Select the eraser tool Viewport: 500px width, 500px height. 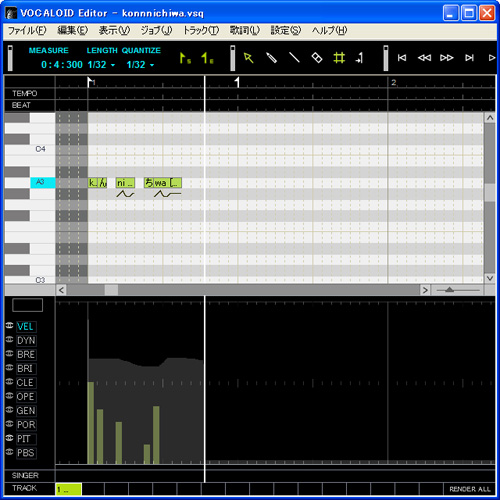tap(317, 58)
